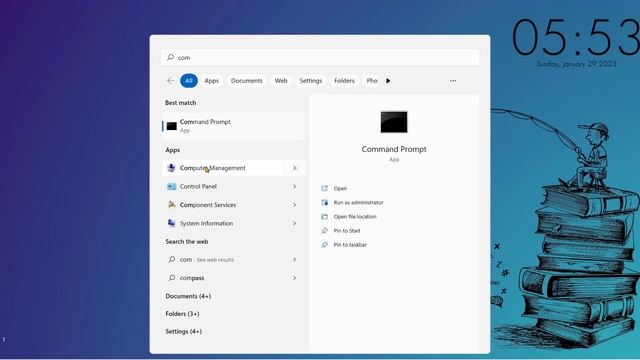
Task: Click the Open file location folder icon
Action: tap(324, 216)
